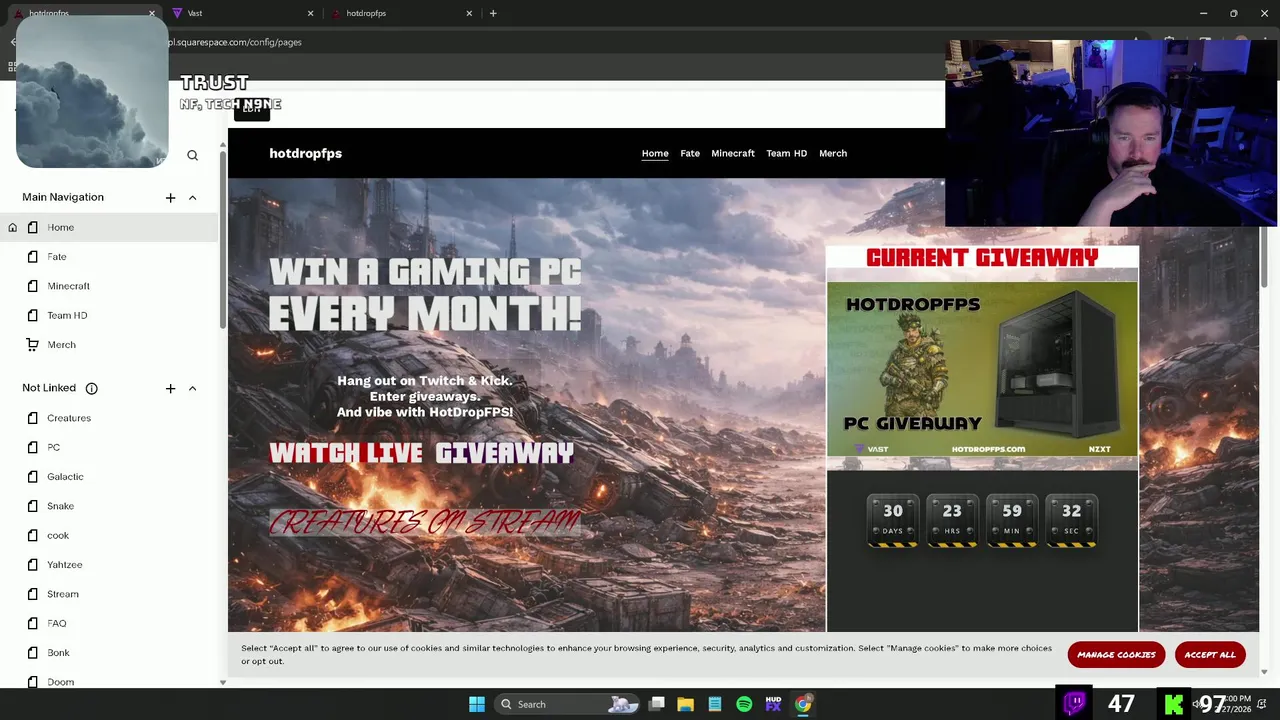Add a page to Not Linked section

170,388
